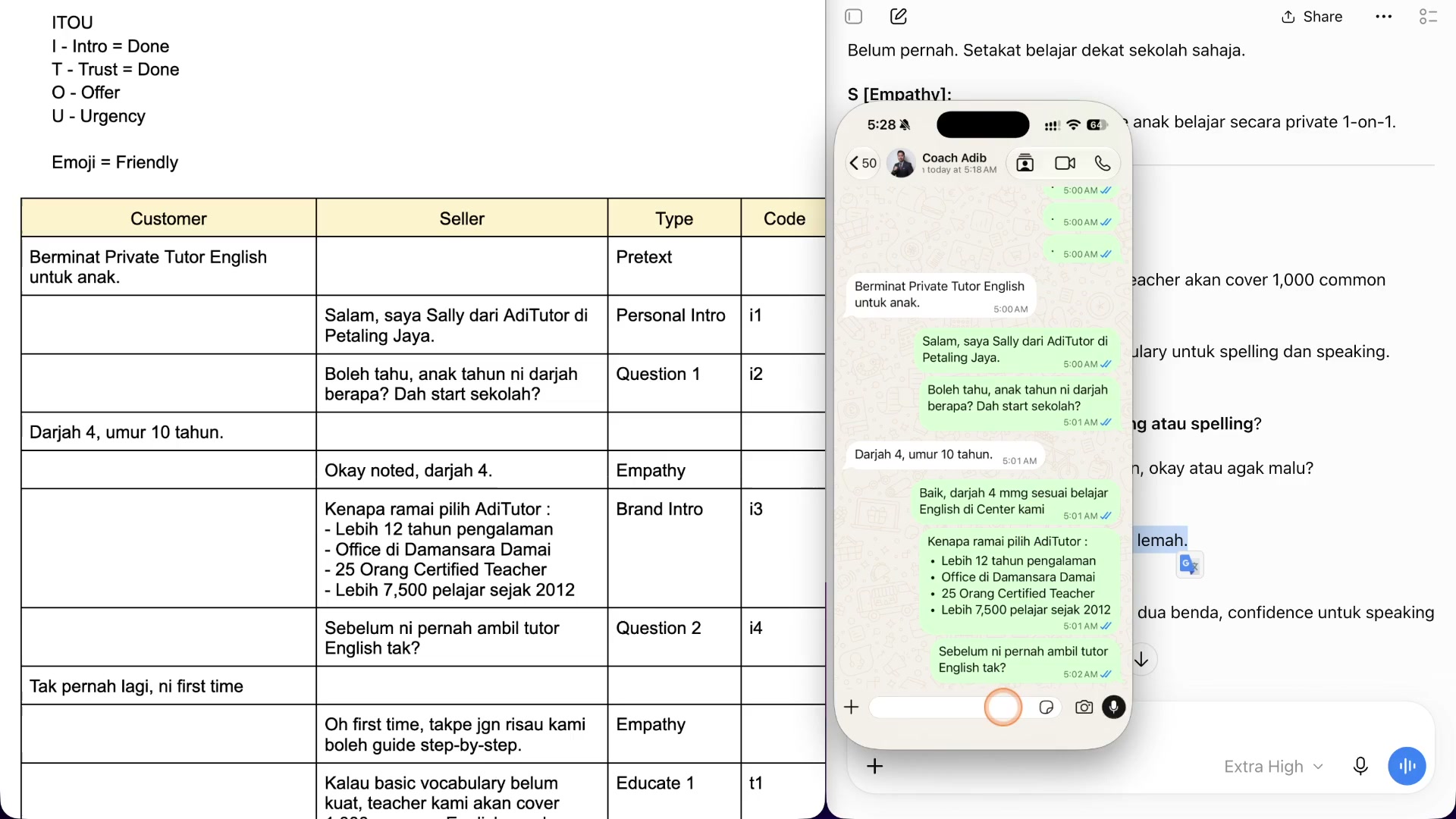Click the i4 code cell
This screenshot has height=819, width=1456.
[784, 637]
